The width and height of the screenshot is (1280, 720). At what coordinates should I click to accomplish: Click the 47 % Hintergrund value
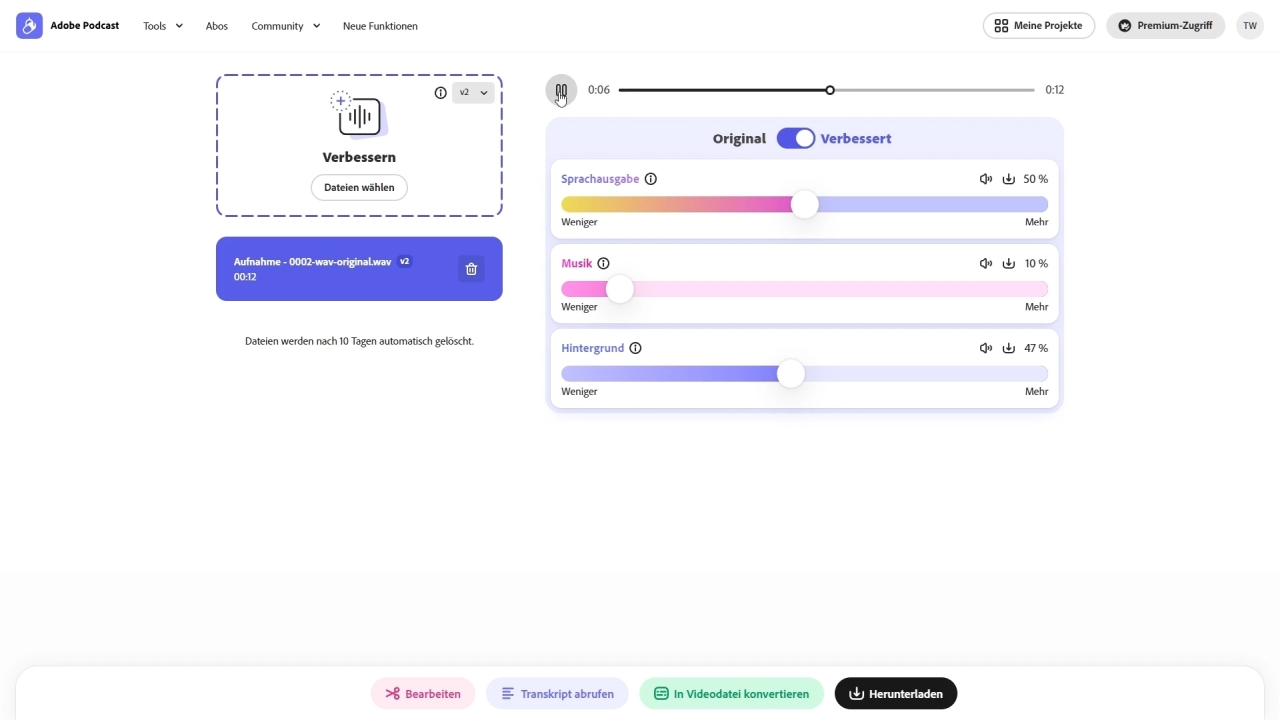1036,348
